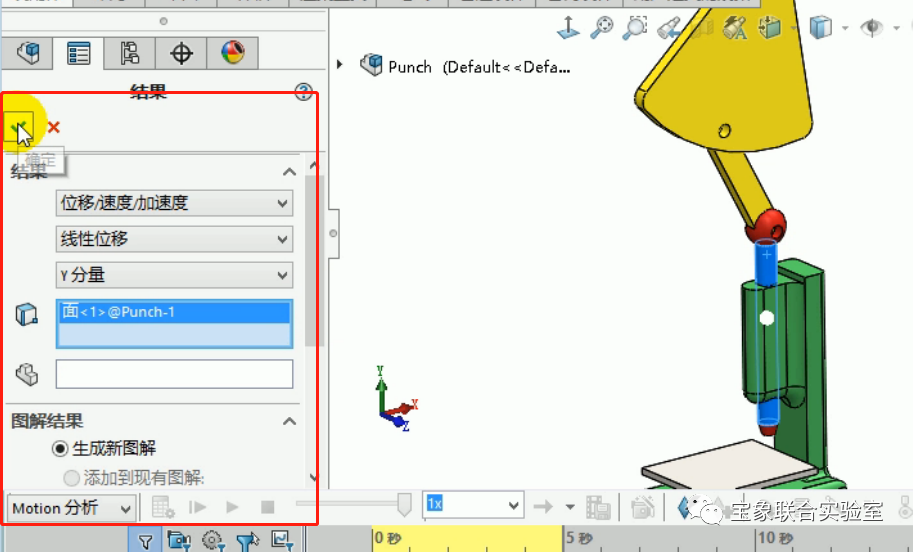
Task: Click the Animation Wizard icon
Action: (642, 507)
